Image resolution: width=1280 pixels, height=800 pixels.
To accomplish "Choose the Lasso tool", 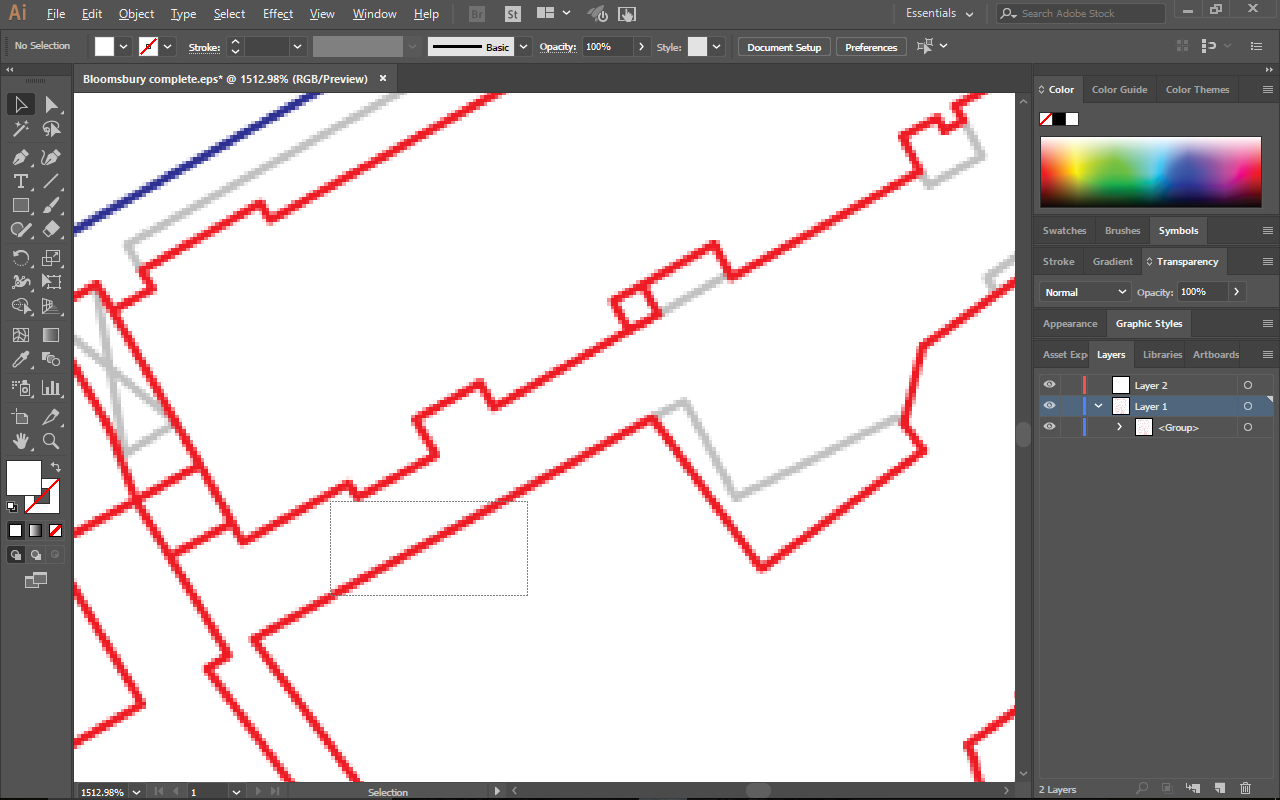I will tap(51, 129).
